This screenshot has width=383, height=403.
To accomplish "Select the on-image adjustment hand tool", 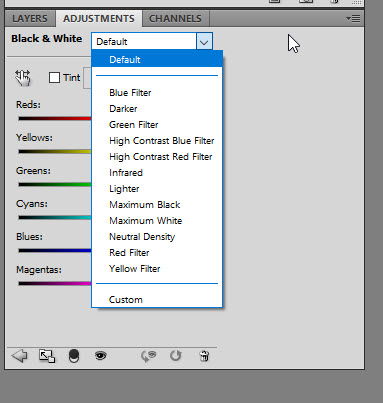I will pyautogui.click(x=22, y=78).
